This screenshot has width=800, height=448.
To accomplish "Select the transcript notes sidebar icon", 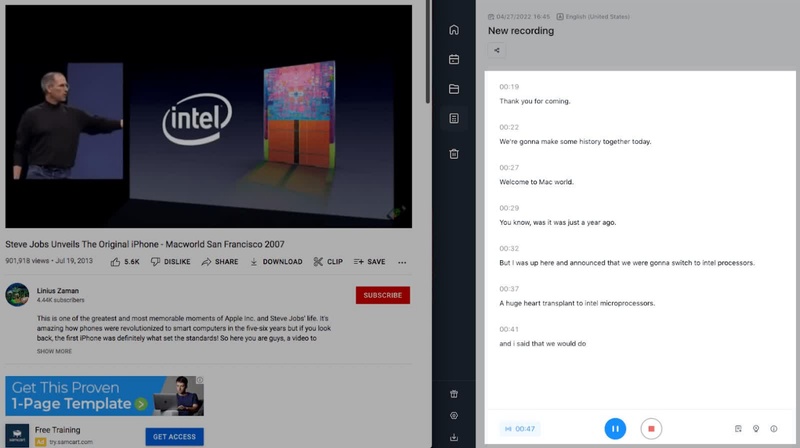I will tap(454, 119).
